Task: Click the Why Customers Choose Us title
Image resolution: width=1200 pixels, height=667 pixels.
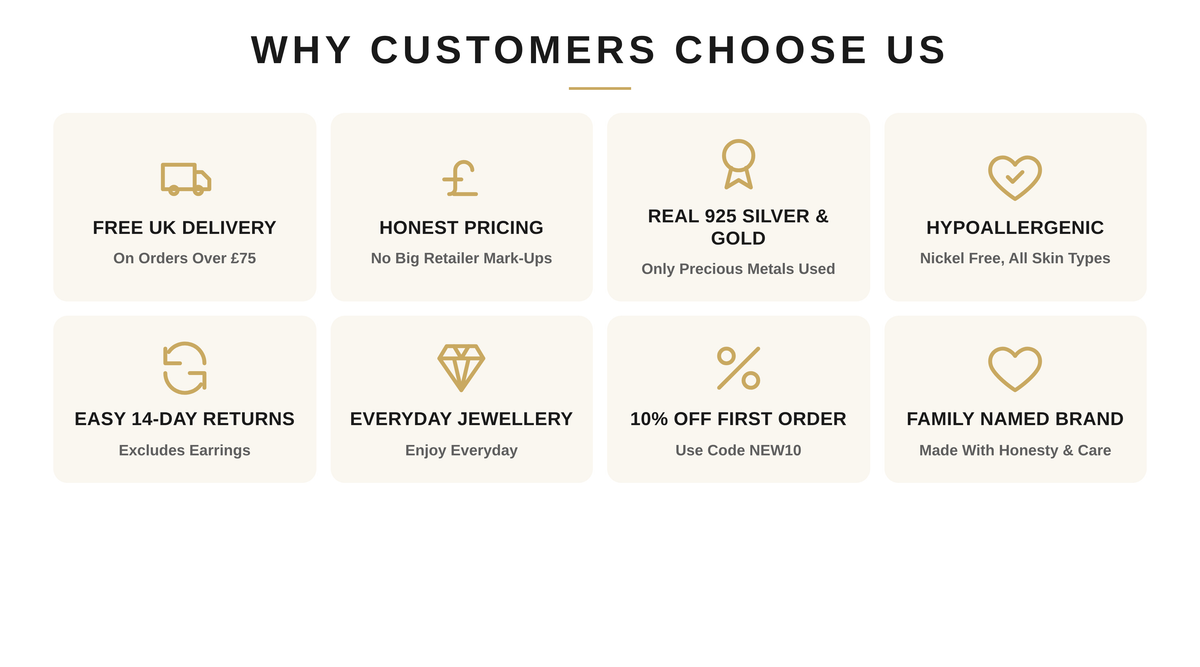Action: click(x=599, y=50)
